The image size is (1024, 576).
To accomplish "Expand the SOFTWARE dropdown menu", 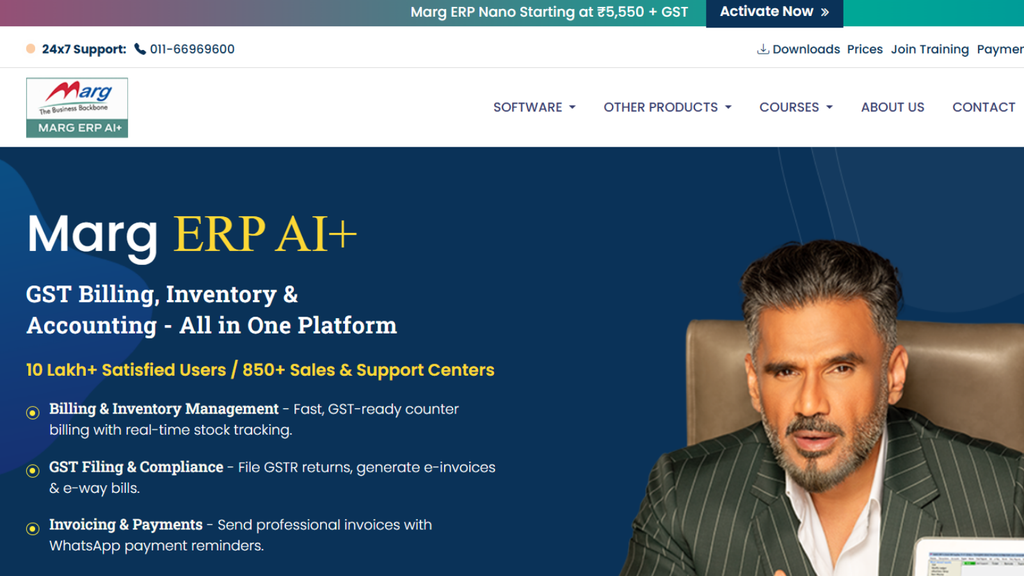I will tap(534, 107).
